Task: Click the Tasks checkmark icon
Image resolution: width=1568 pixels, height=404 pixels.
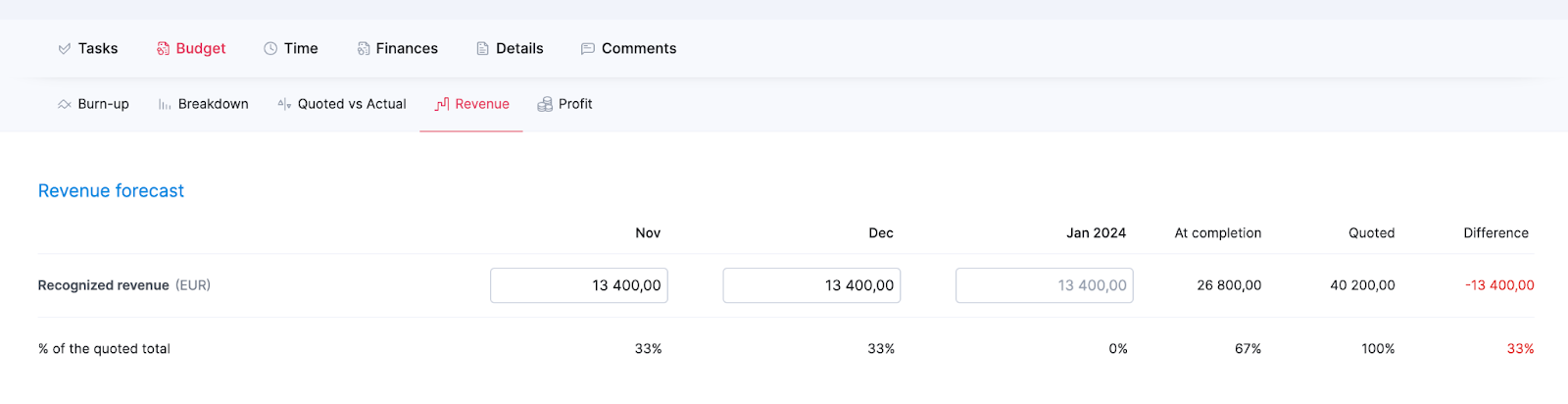Action: (x=65, y=49)
